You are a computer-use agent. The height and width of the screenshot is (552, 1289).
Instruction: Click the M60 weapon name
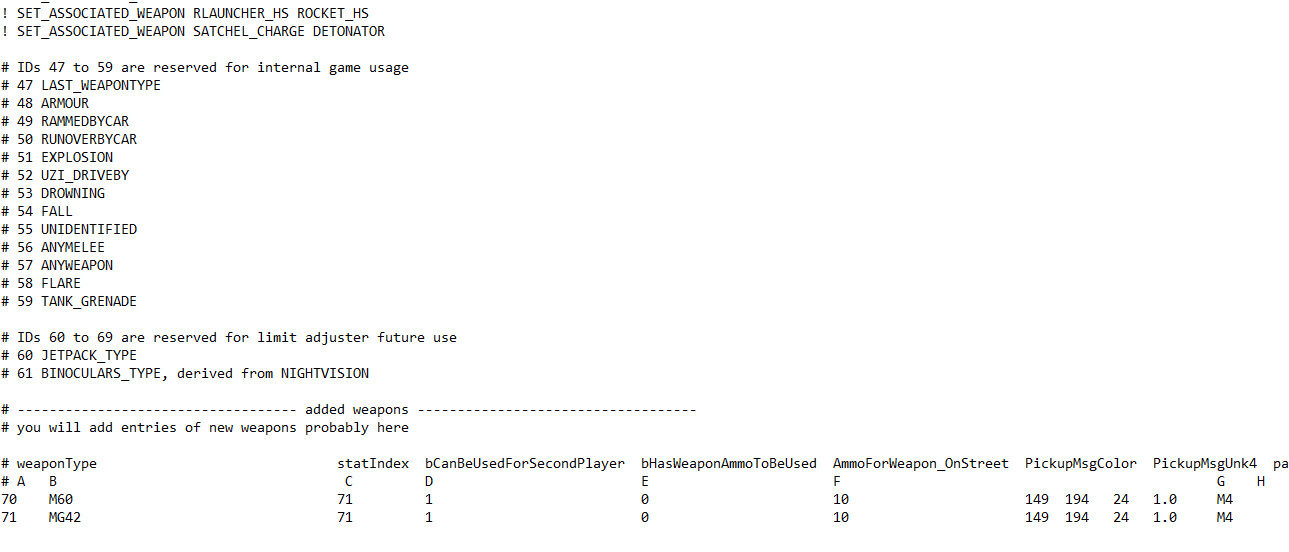coord(60,500)
